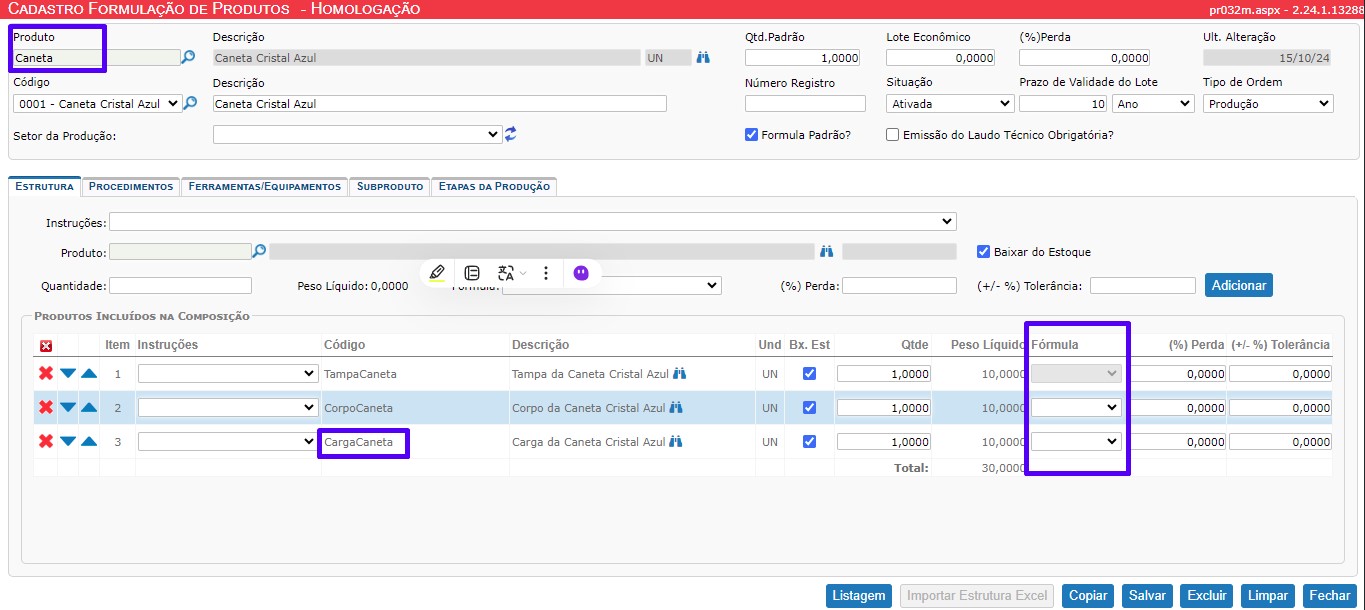The image size is (1365, 610).
Task: Click the Salvar button
Action: [1147, 596]
